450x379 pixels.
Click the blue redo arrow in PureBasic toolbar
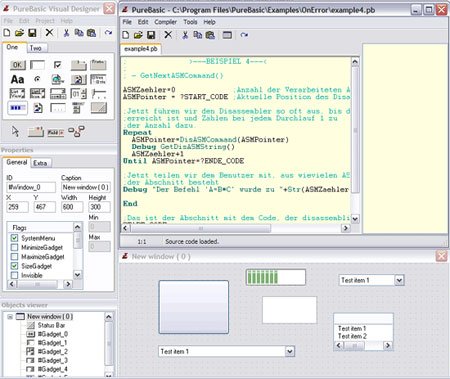[x=244, y=35]
